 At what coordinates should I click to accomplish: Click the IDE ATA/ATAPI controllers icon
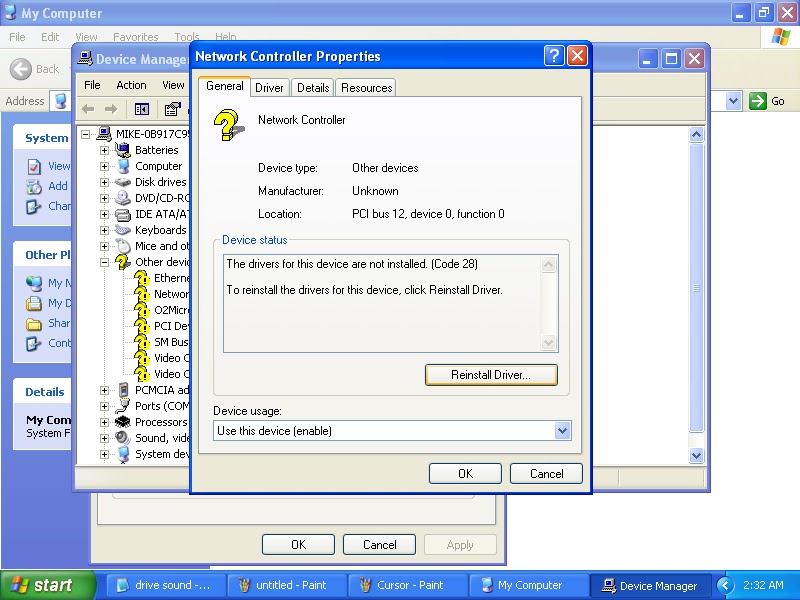tap(123, 214)
